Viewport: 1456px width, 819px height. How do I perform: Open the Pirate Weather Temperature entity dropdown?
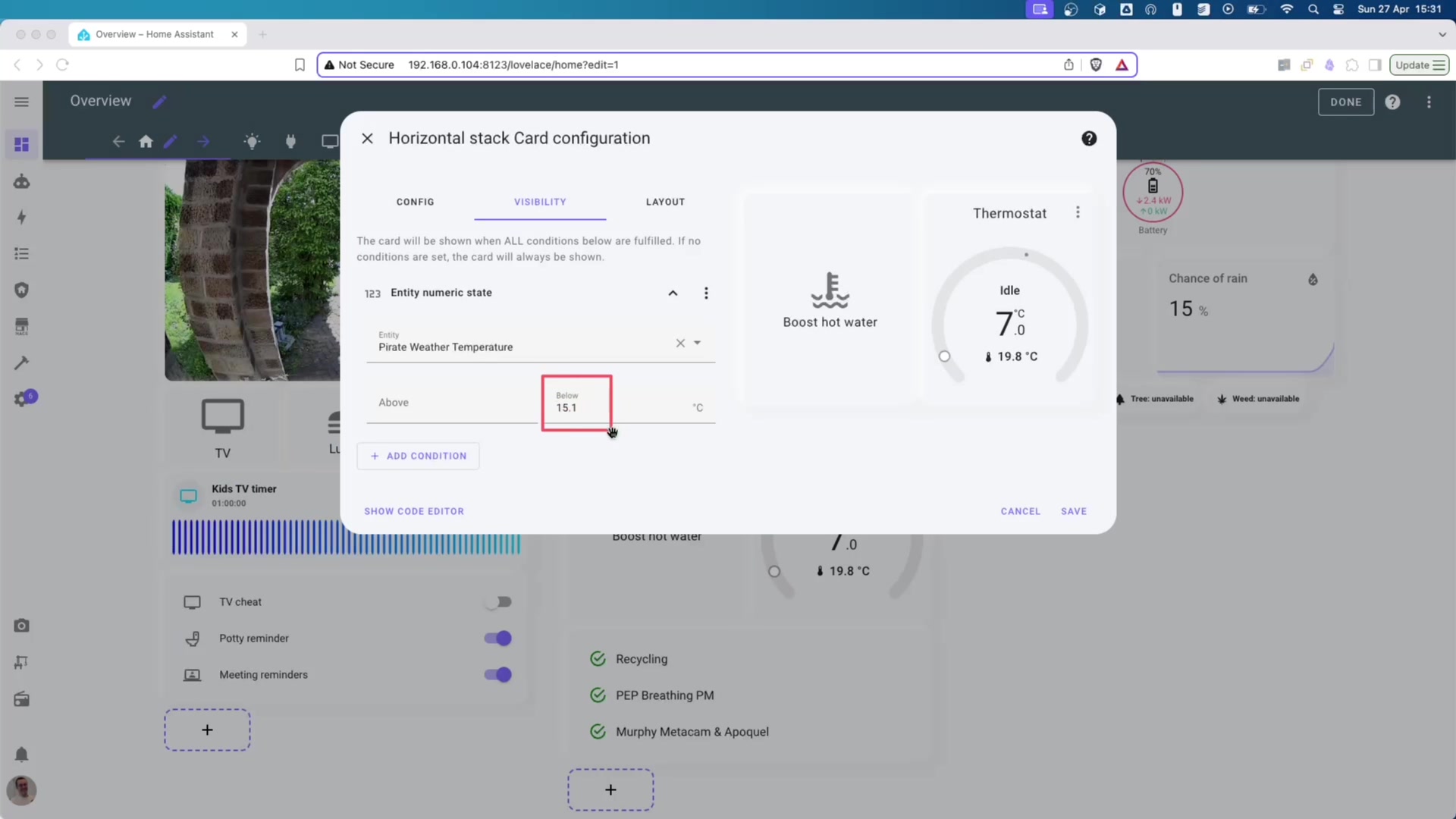pos(699,343)
